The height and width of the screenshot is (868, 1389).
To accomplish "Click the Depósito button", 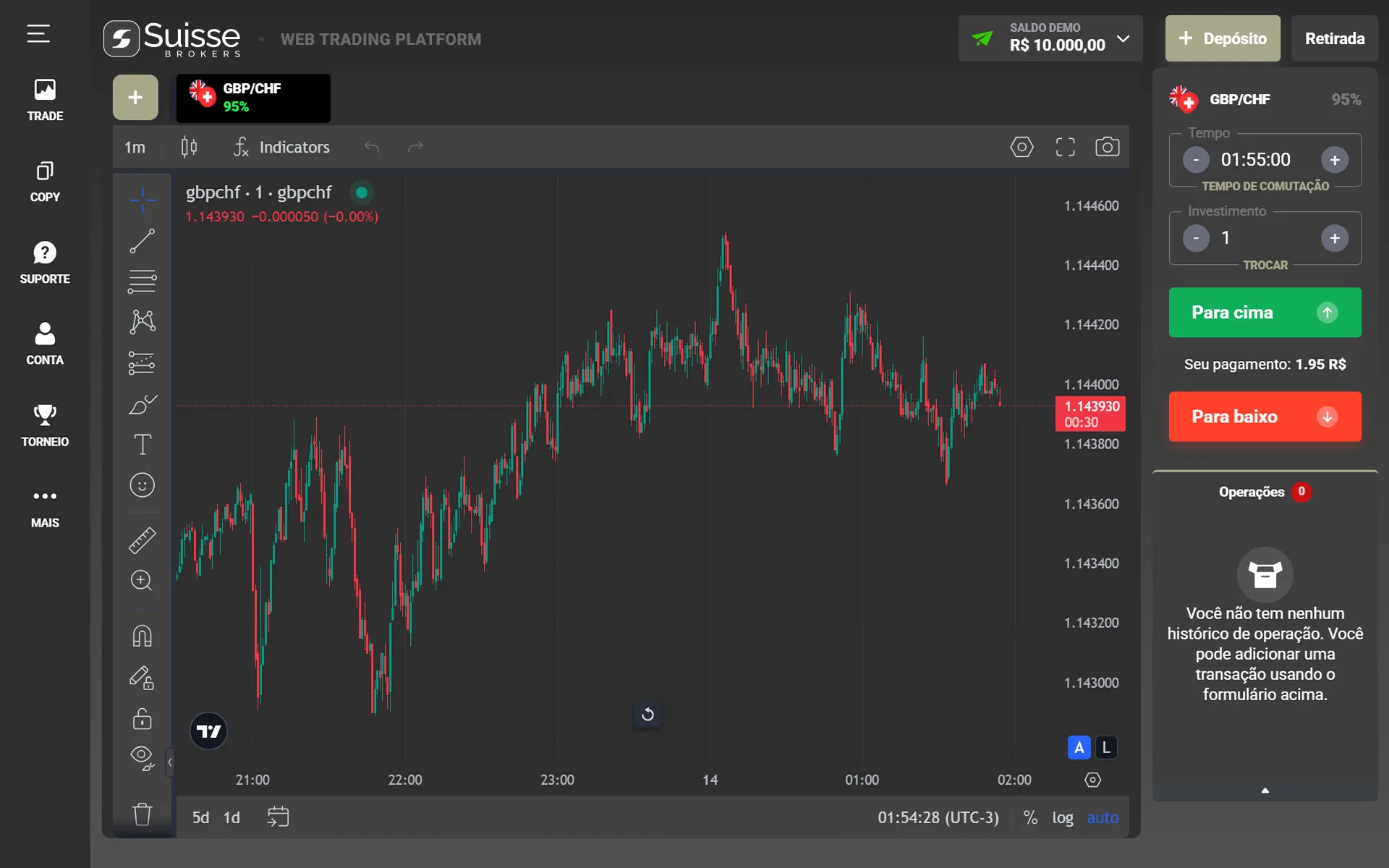I will 1222,38.
